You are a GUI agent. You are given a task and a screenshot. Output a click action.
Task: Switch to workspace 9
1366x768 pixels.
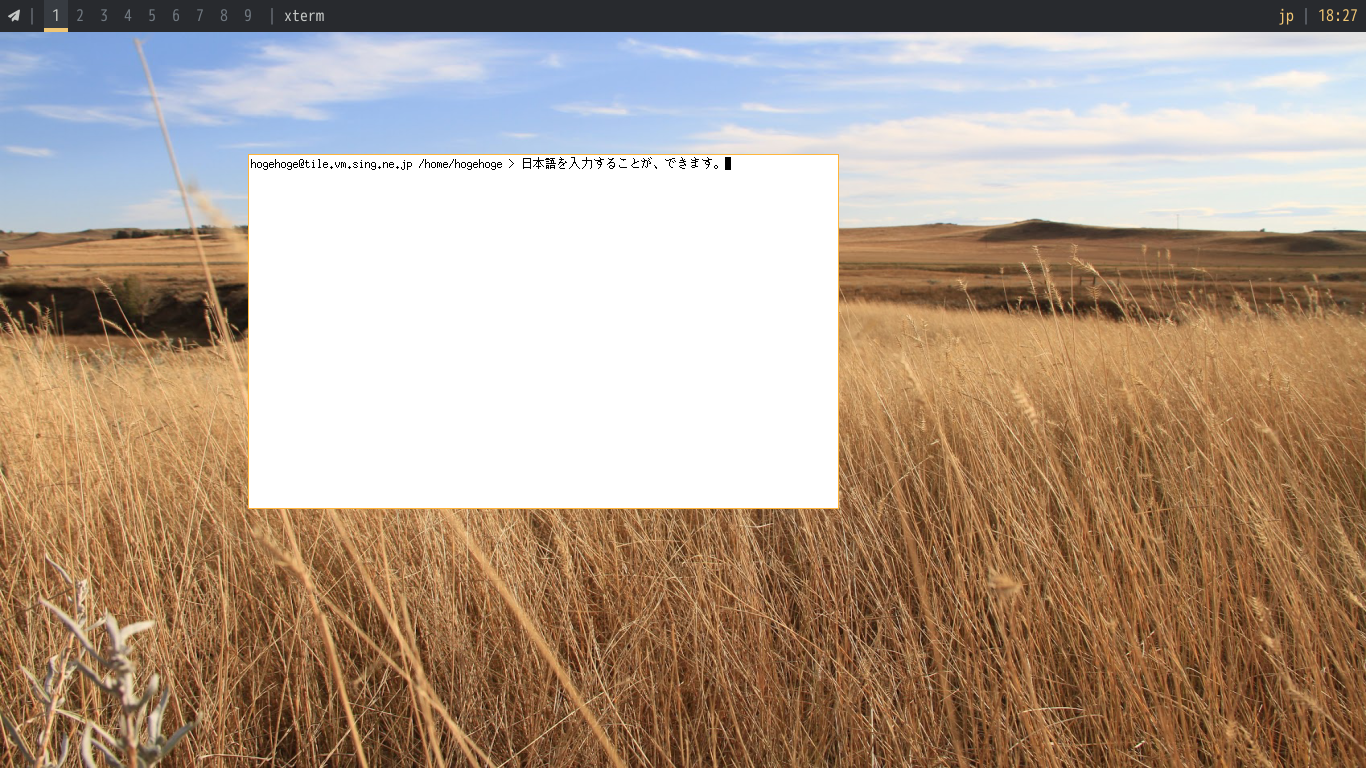(248, 16)
